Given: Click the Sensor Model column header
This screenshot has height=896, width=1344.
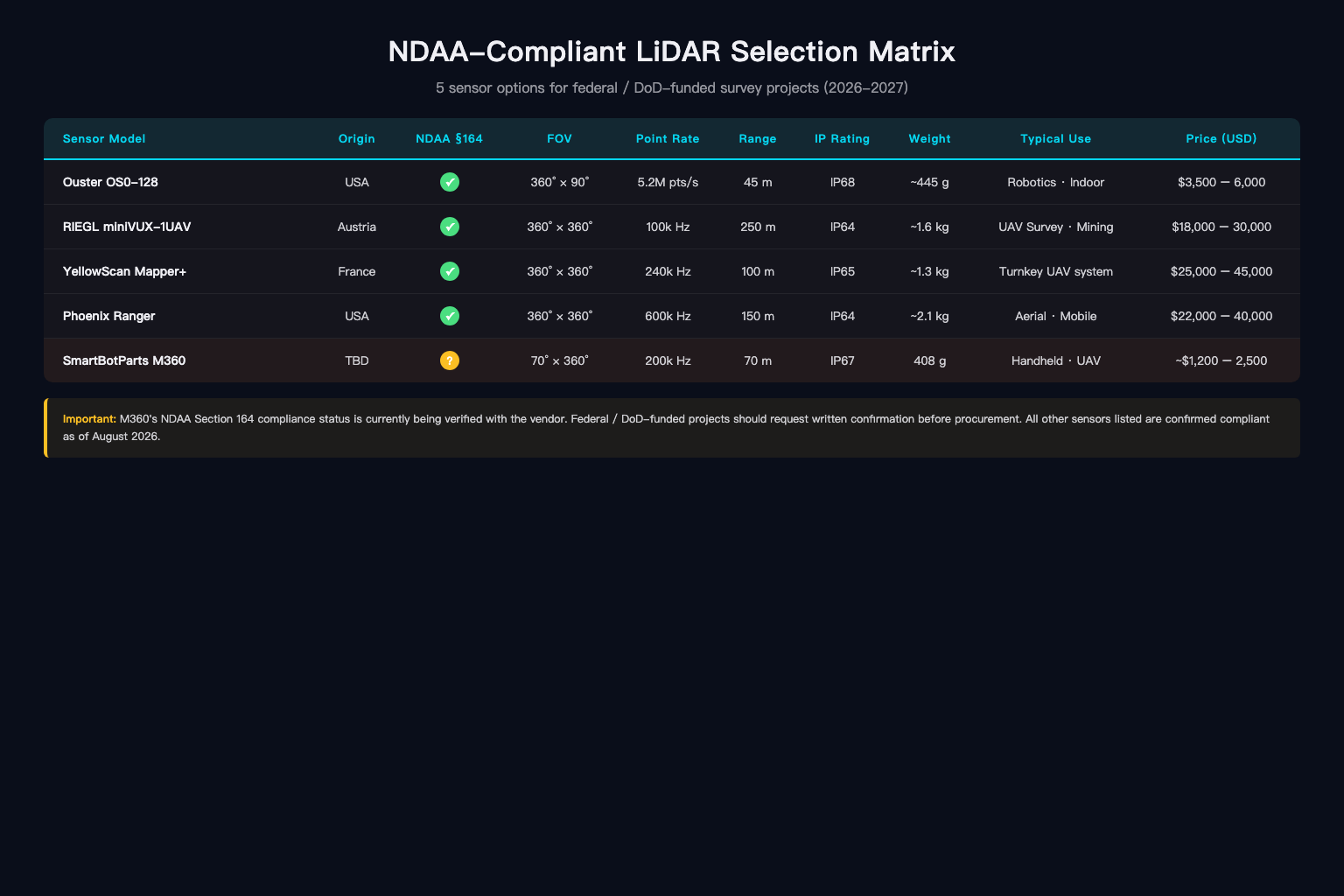Looking at the screenshot, I should pyautogui.click(x=104, y=138).
